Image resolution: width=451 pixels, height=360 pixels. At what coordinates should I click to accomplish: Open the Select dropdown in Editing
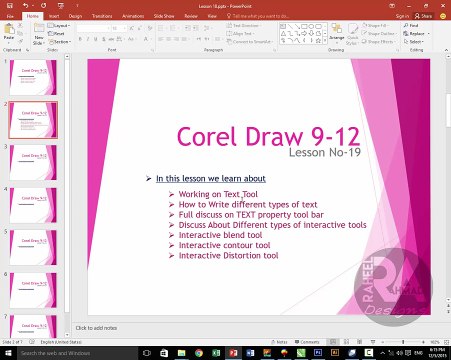click(x=413, y=42)
